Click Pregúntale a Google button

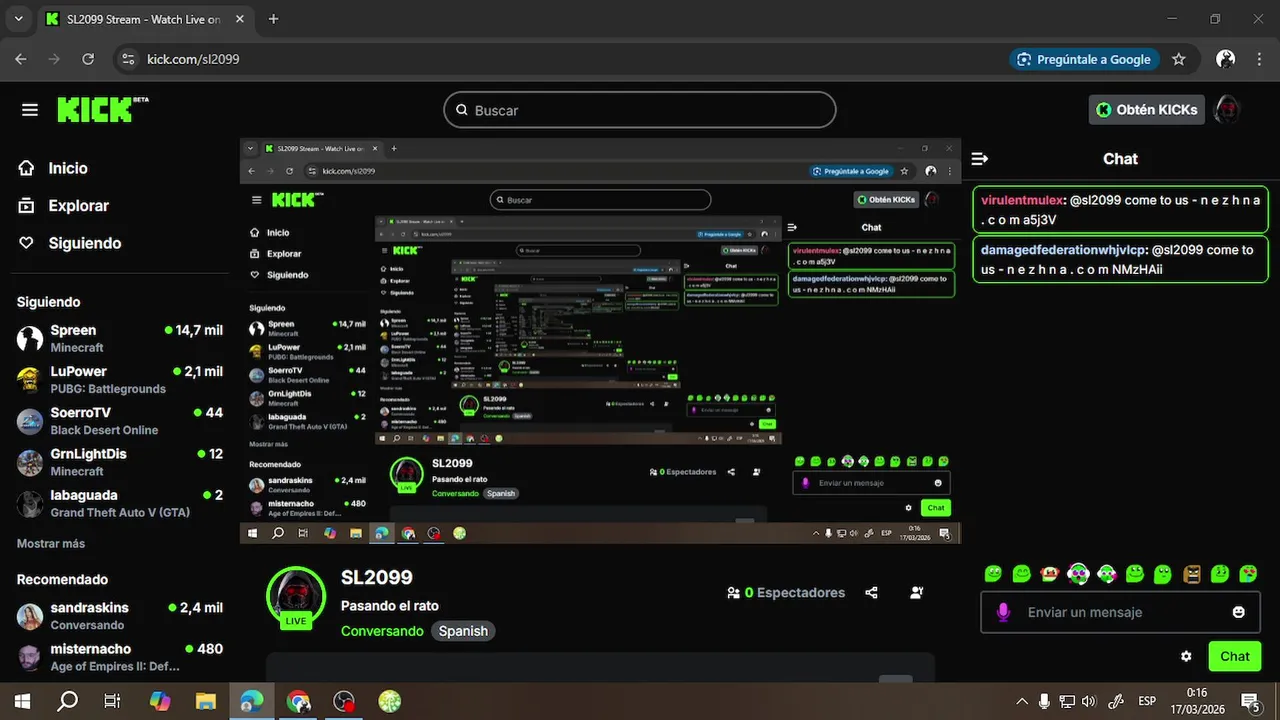click(1084, 59)
